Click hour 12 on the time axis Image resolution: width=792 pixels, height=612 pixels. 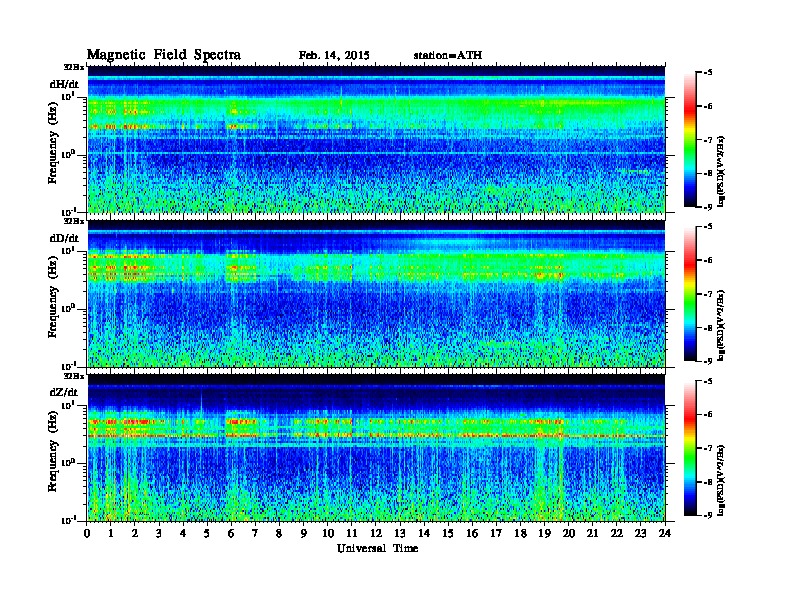point(376,533)
